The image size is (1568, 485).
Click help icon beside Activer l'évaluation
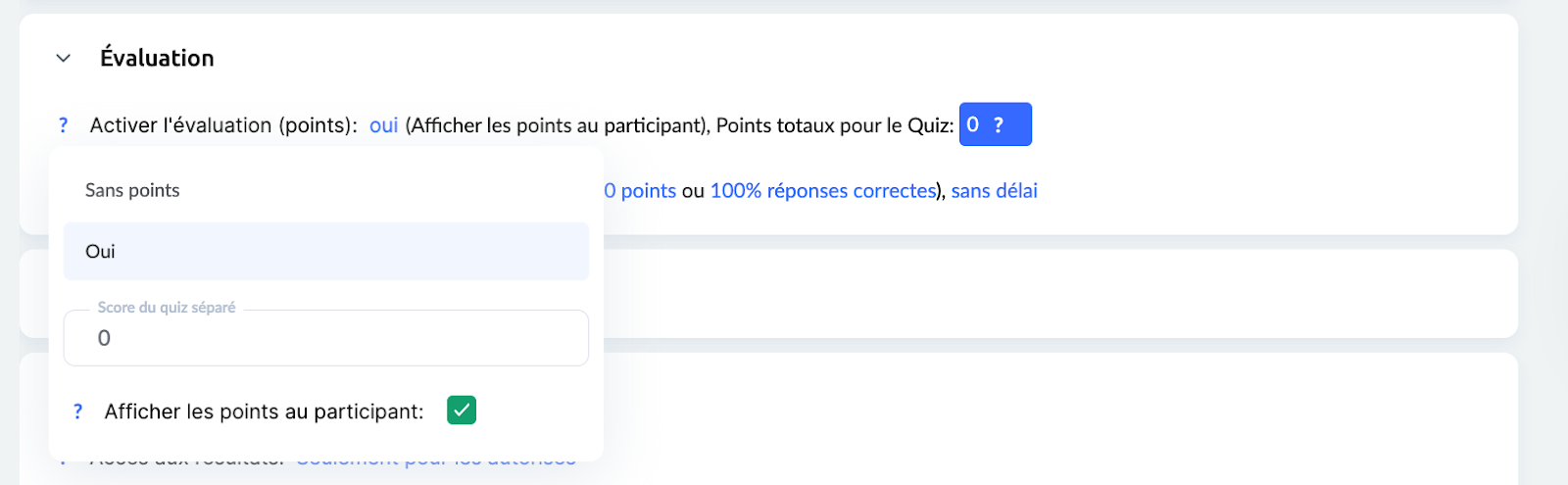pyautogui.click(x=64, y=125)
